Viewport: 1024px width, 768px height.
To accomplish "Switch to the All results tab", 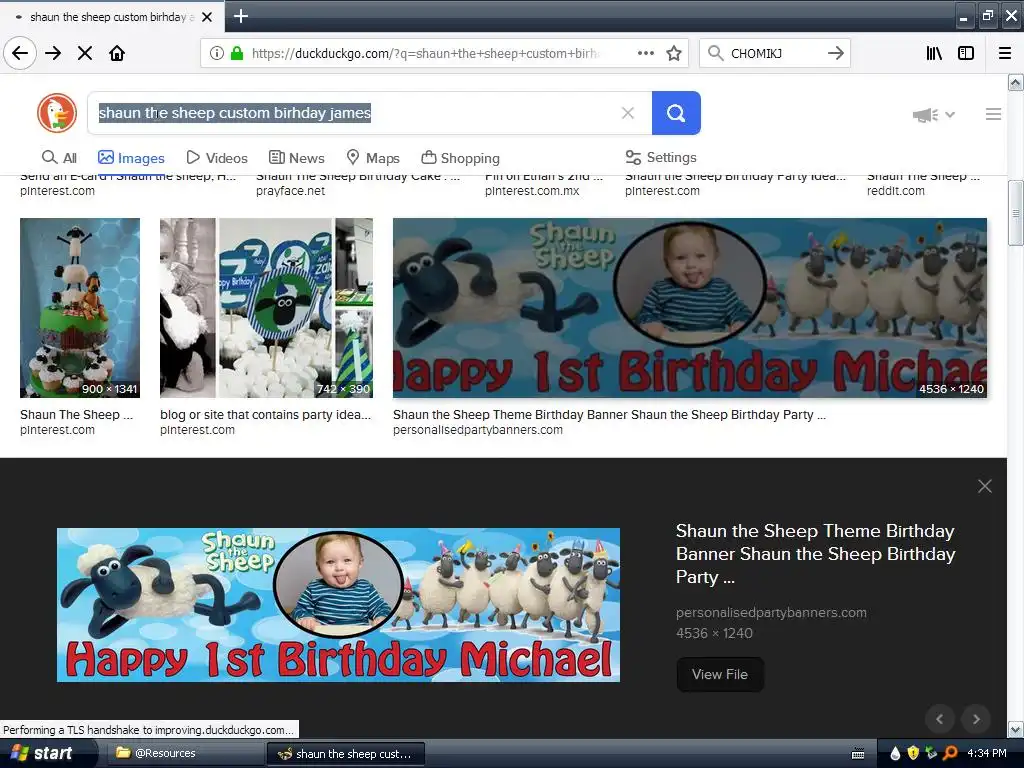I will click(x=59, y=157).
